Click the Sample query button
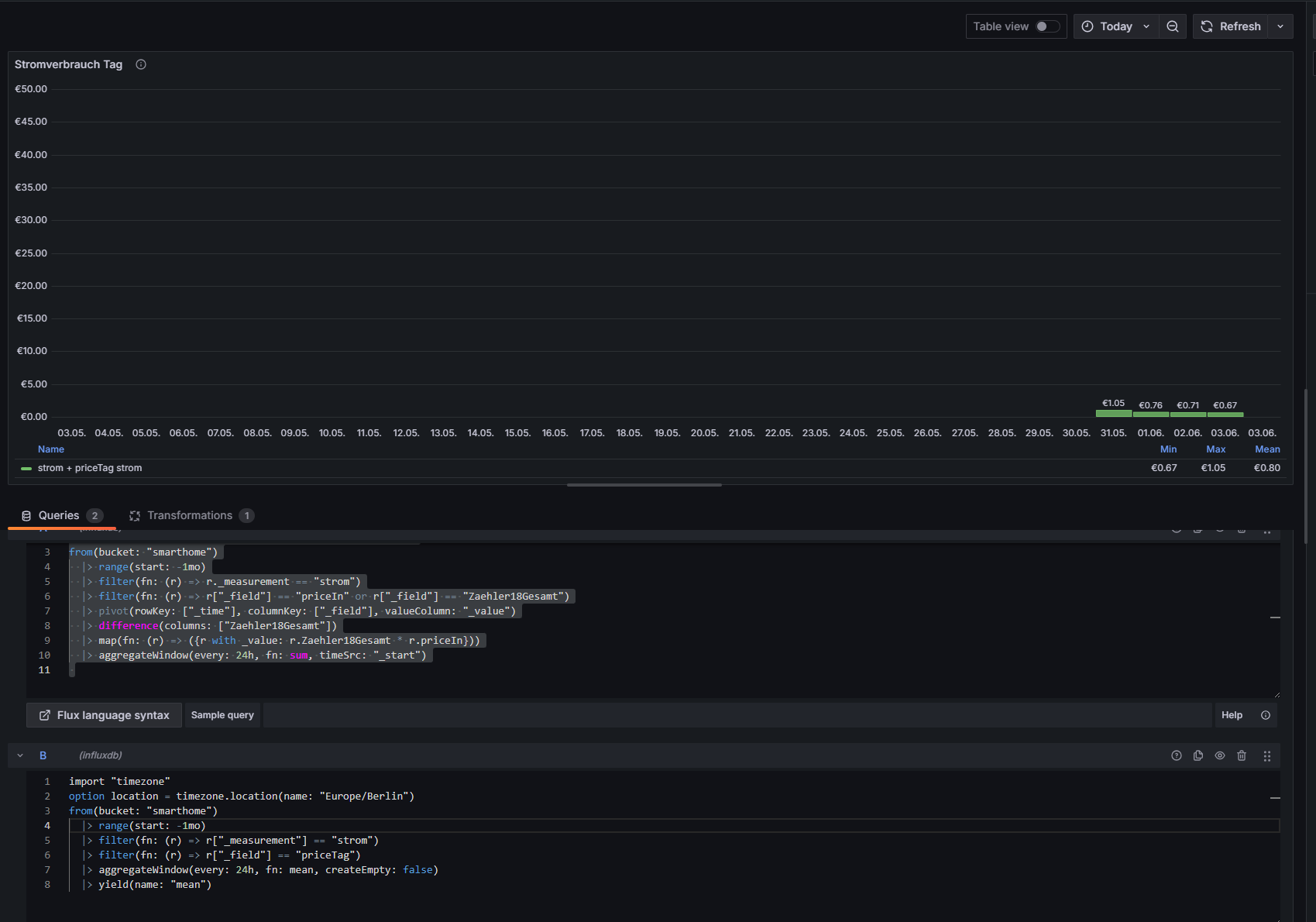This screenshot has width=1316, height=922. [x=222, y=715]
